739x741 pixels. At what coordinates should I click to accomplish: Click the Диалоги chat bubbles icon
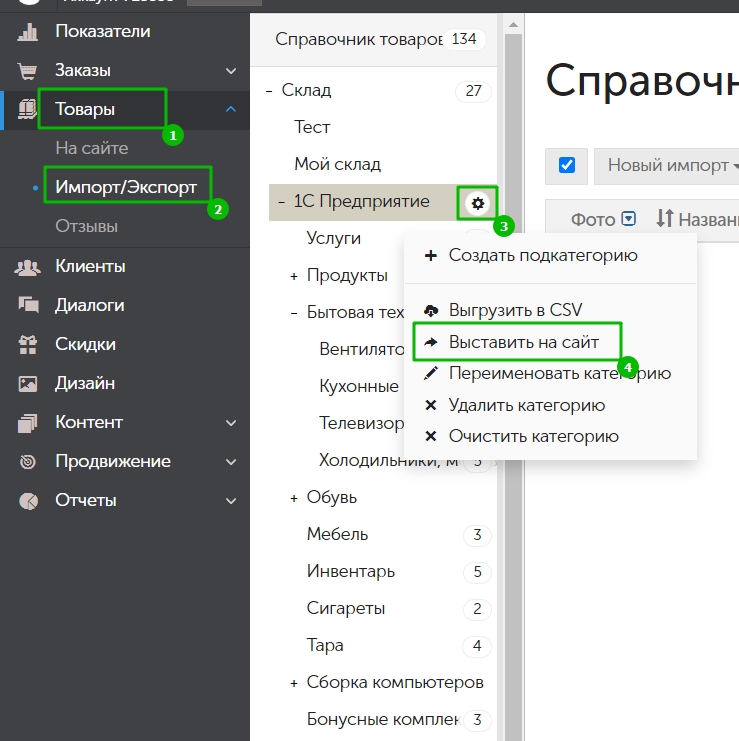(x=27, y=306)
